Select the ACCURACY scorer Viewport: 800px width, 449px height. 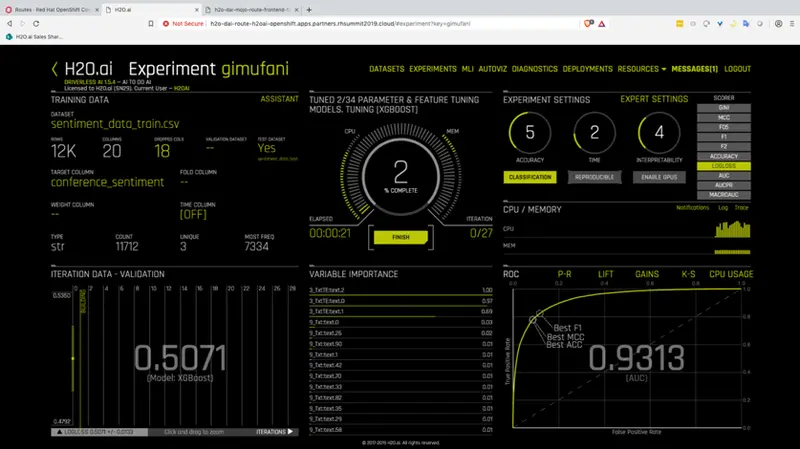(723, 156)
